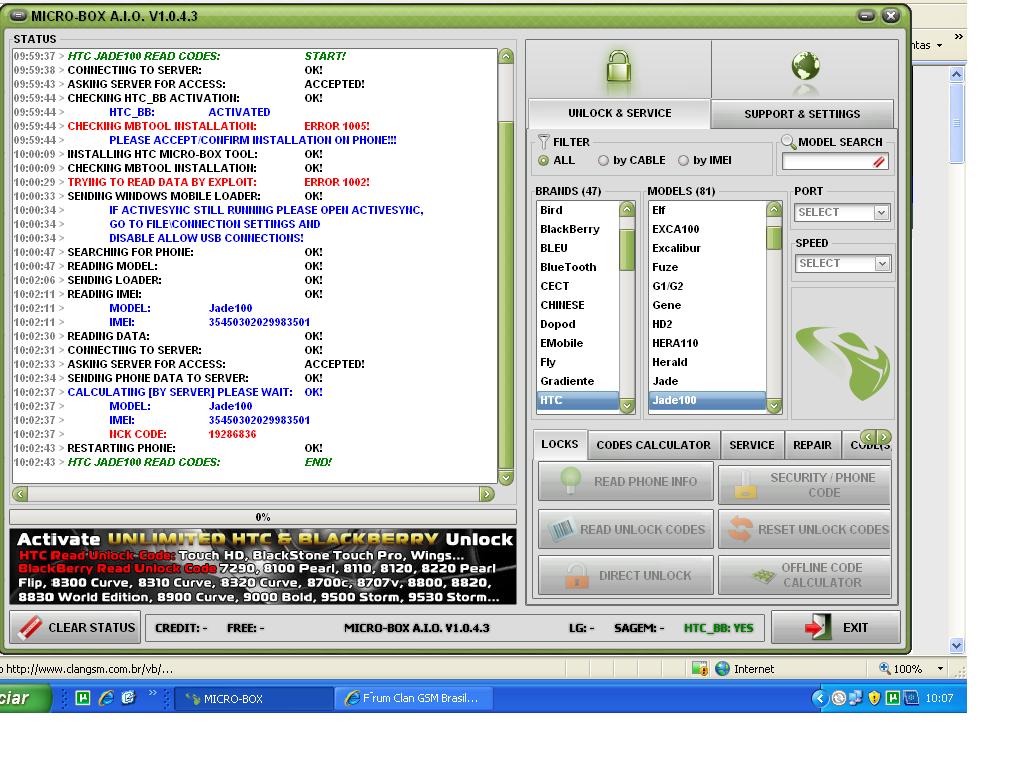Image resolution: width=1024 pixels, height=768 pixels.
Task: Click the status log scroll up arrow
Action: pos(506,56)
